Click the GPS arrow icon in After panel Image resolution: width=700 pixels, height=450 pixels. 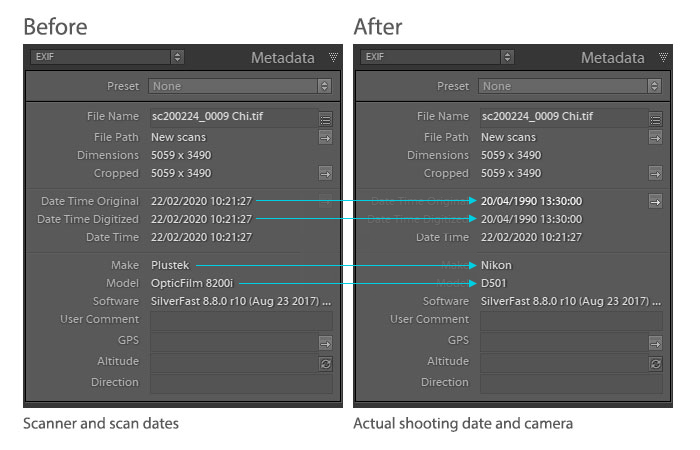(655, 343)
